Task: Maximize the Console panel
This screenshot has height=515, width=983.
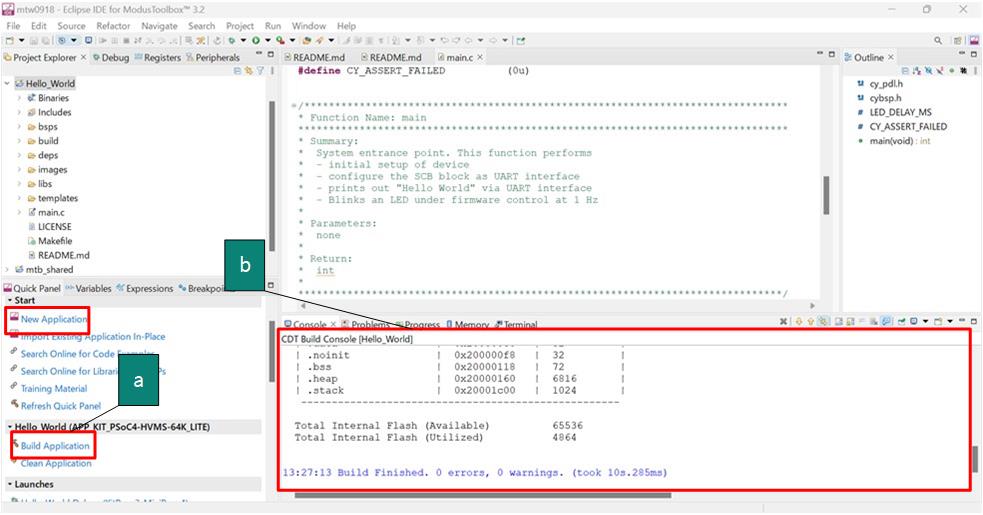Action: 974,322
